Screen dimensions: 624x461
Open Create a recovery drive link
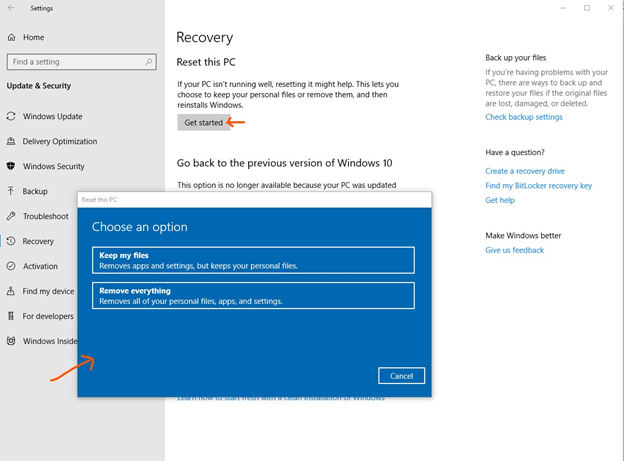pos(525,171)
